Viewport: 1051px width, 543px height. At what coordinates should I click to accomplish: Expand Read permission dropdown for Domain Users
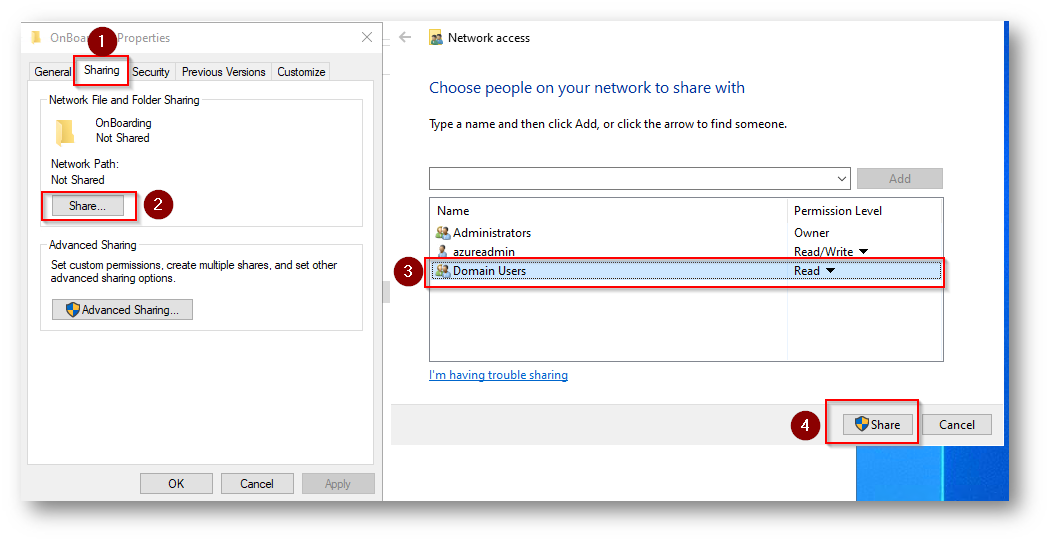click(x=830, y=271)
